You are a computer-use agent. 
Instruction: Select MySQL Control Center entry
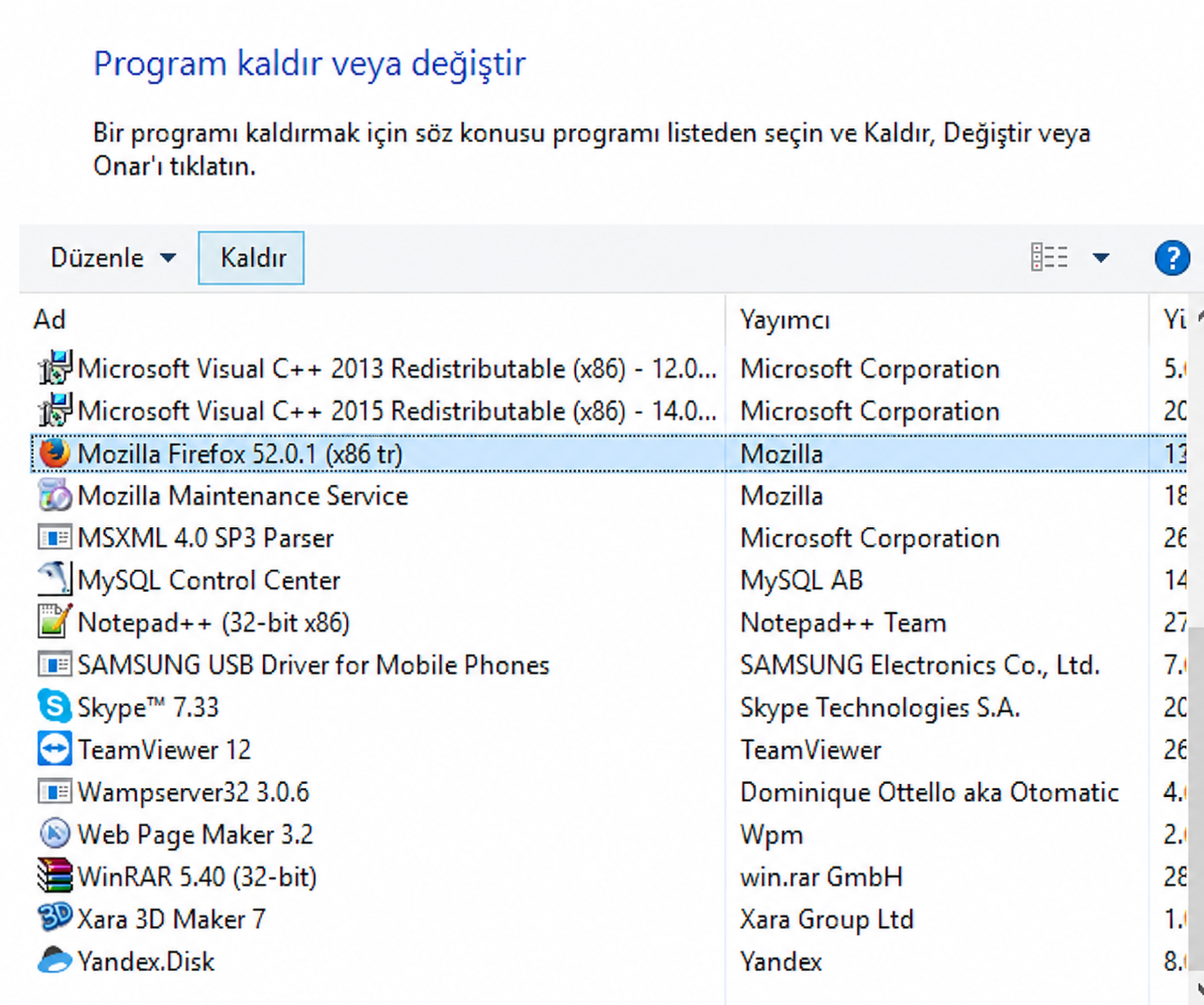click(609, 580)
